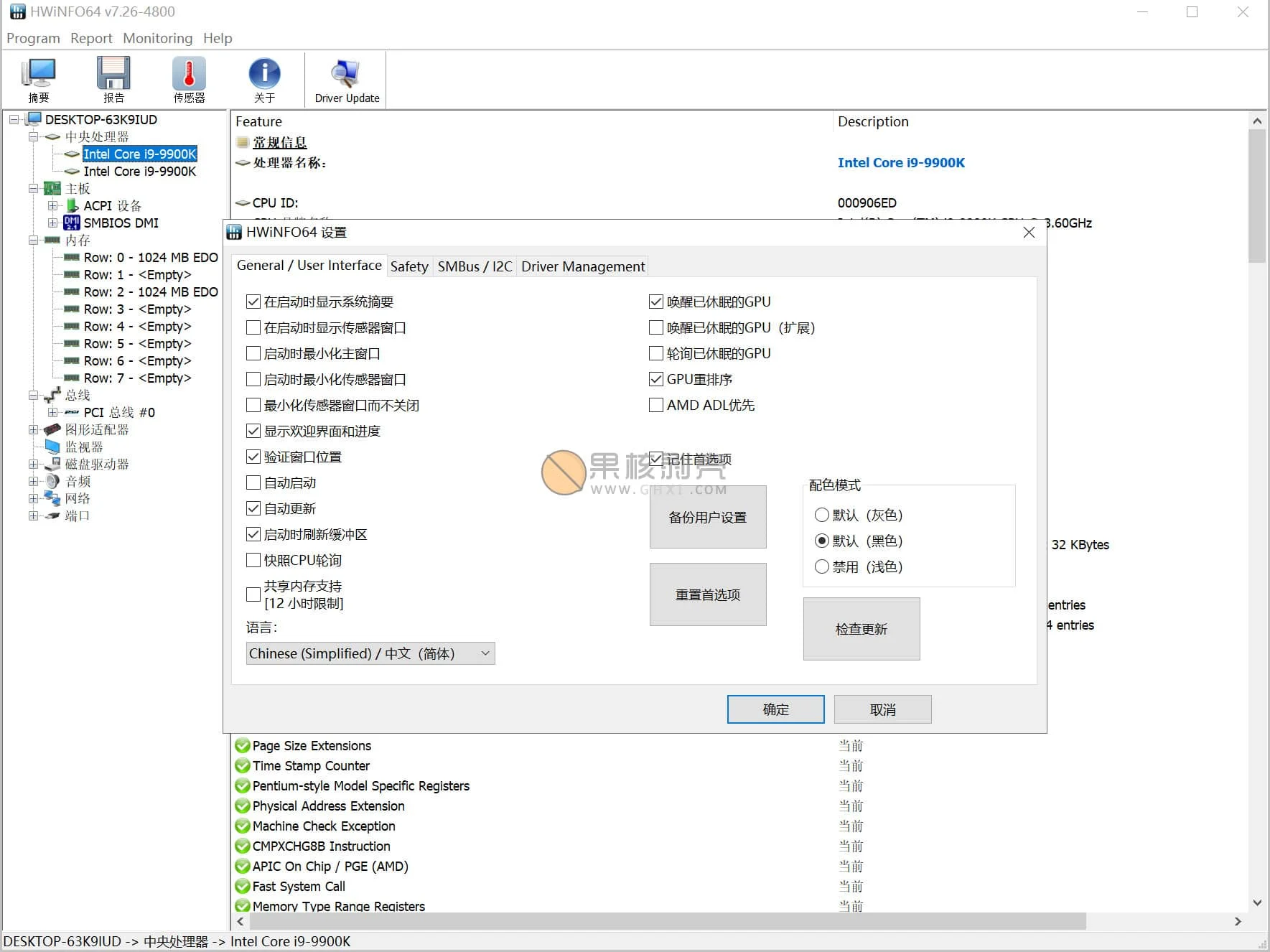Click green check icon beside Fast System Call
The image size is (1270, 952).
point(243,886)
